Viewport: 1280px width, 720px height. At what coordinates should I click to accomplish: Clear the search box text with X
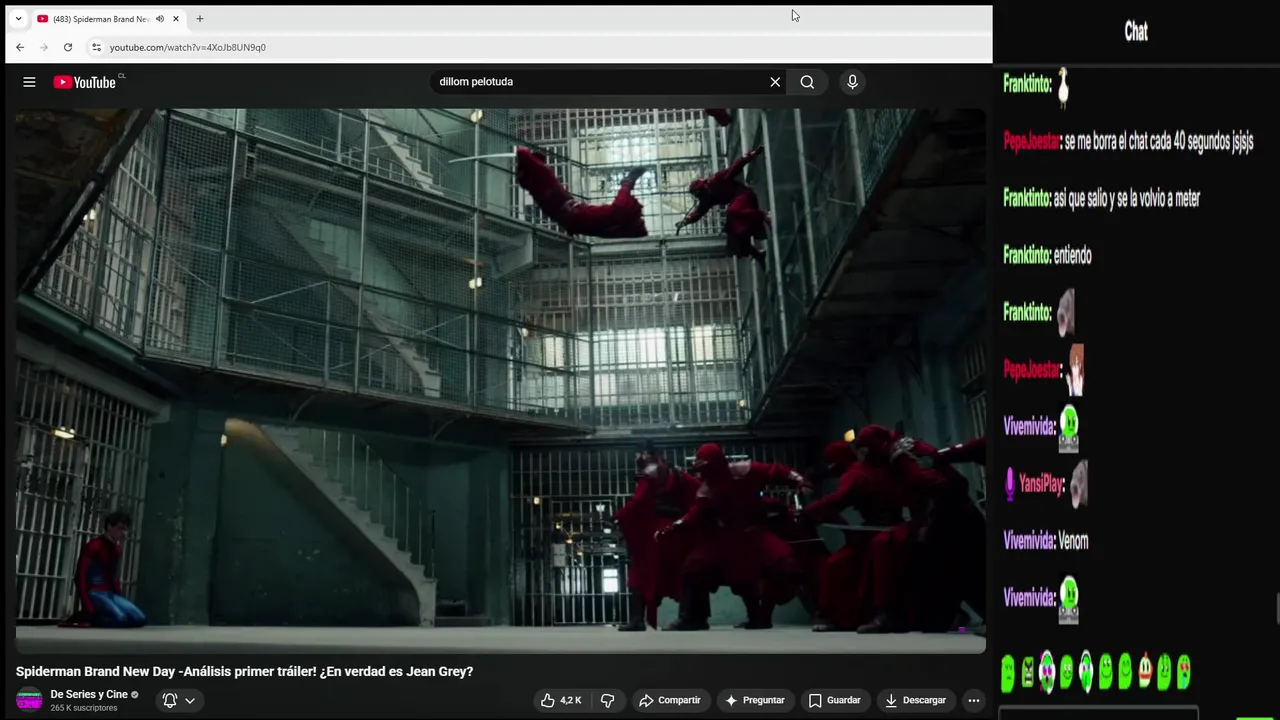pos(775,82)
